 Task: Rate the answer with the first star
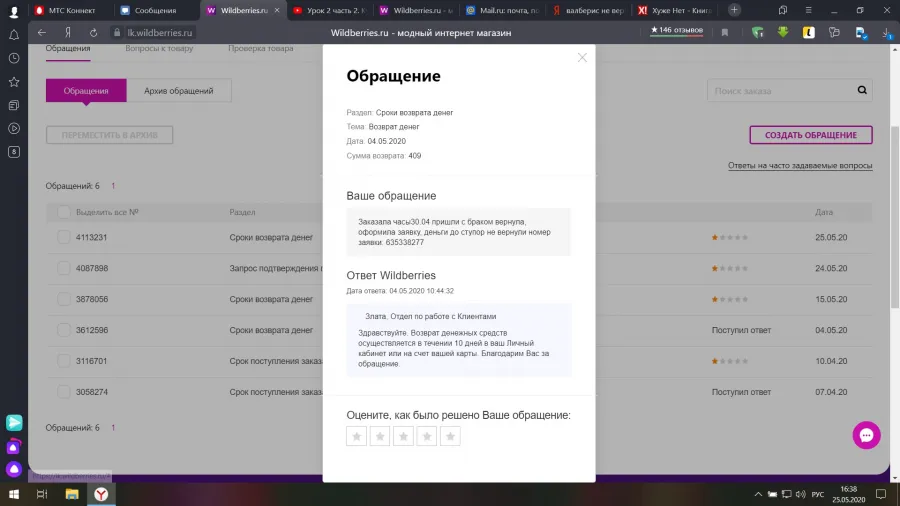pyautogui.click(x=356, y=436)
